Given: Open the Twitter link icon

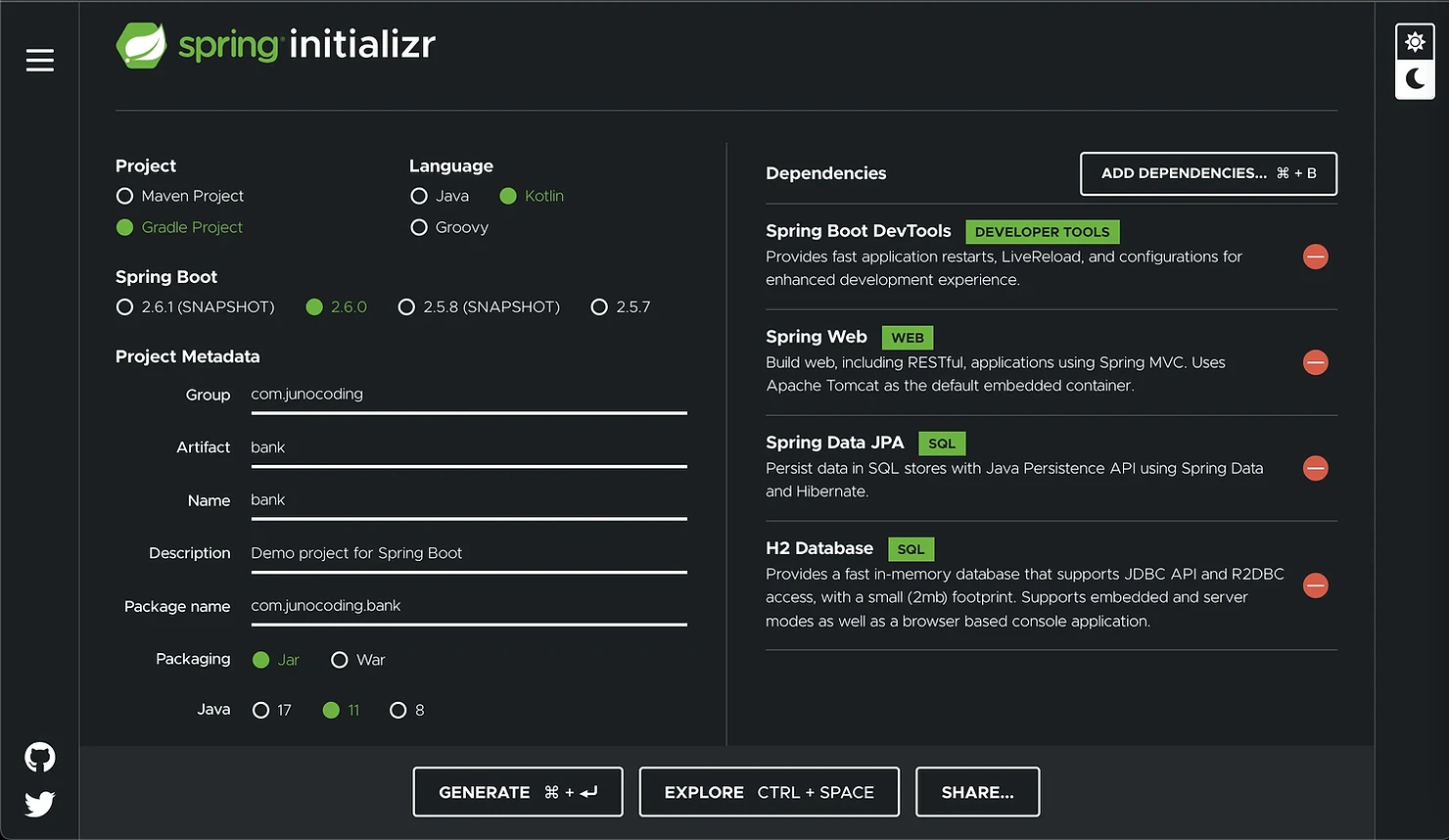Looking at the screenshot, I should 40,804.
